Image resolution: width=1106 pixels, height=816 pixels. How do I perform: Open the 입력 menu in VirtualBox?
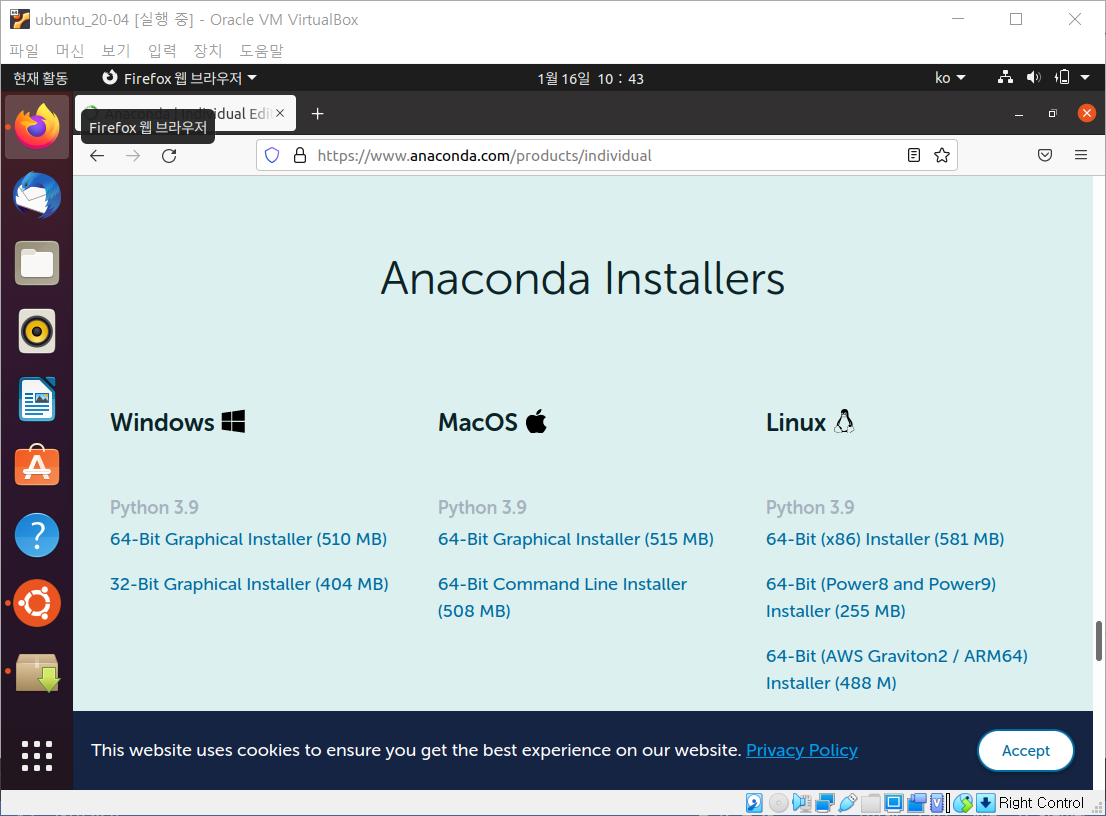click(x=162, y=51)
